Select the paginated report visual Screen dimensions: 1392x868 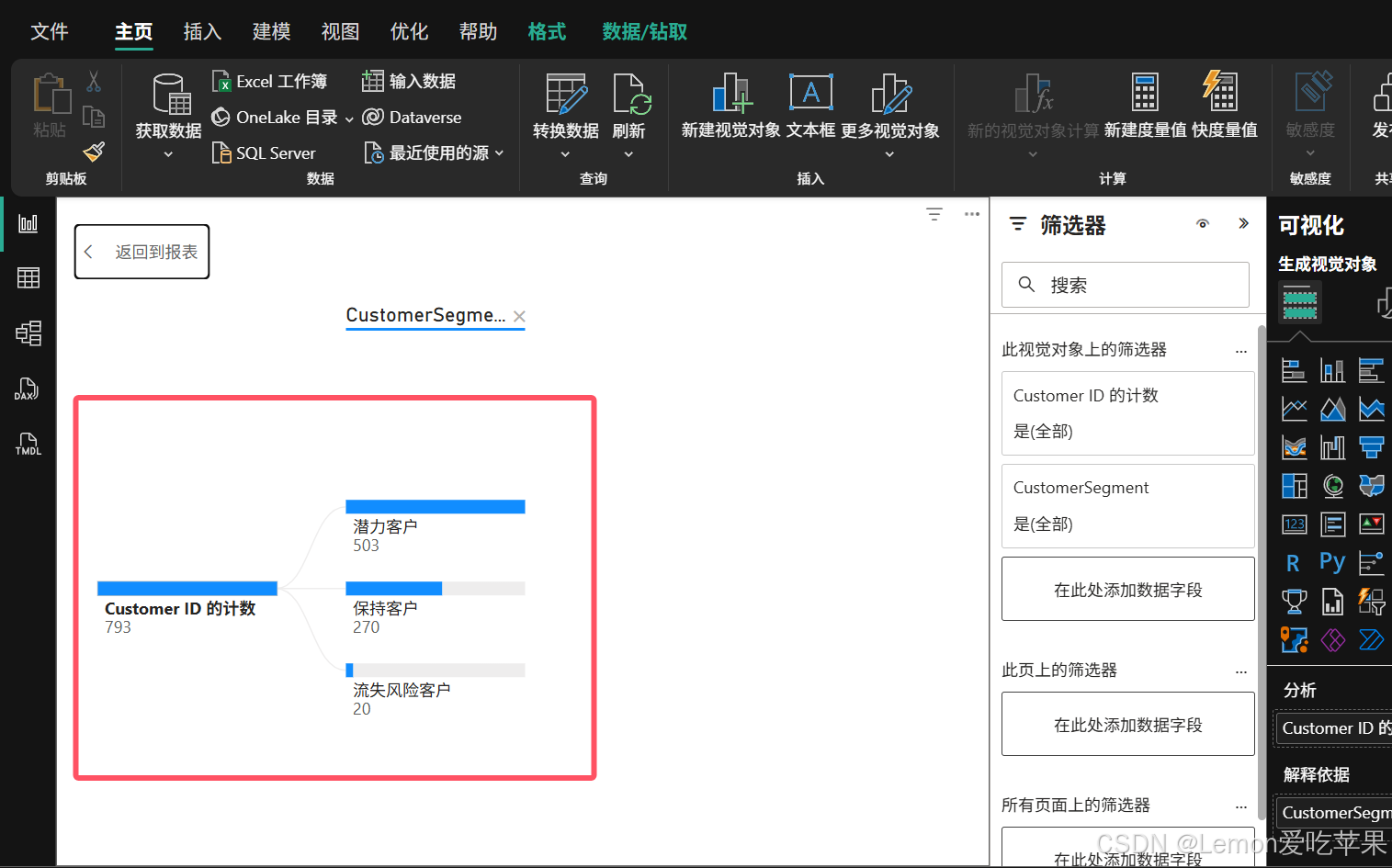click(1332, 602)
